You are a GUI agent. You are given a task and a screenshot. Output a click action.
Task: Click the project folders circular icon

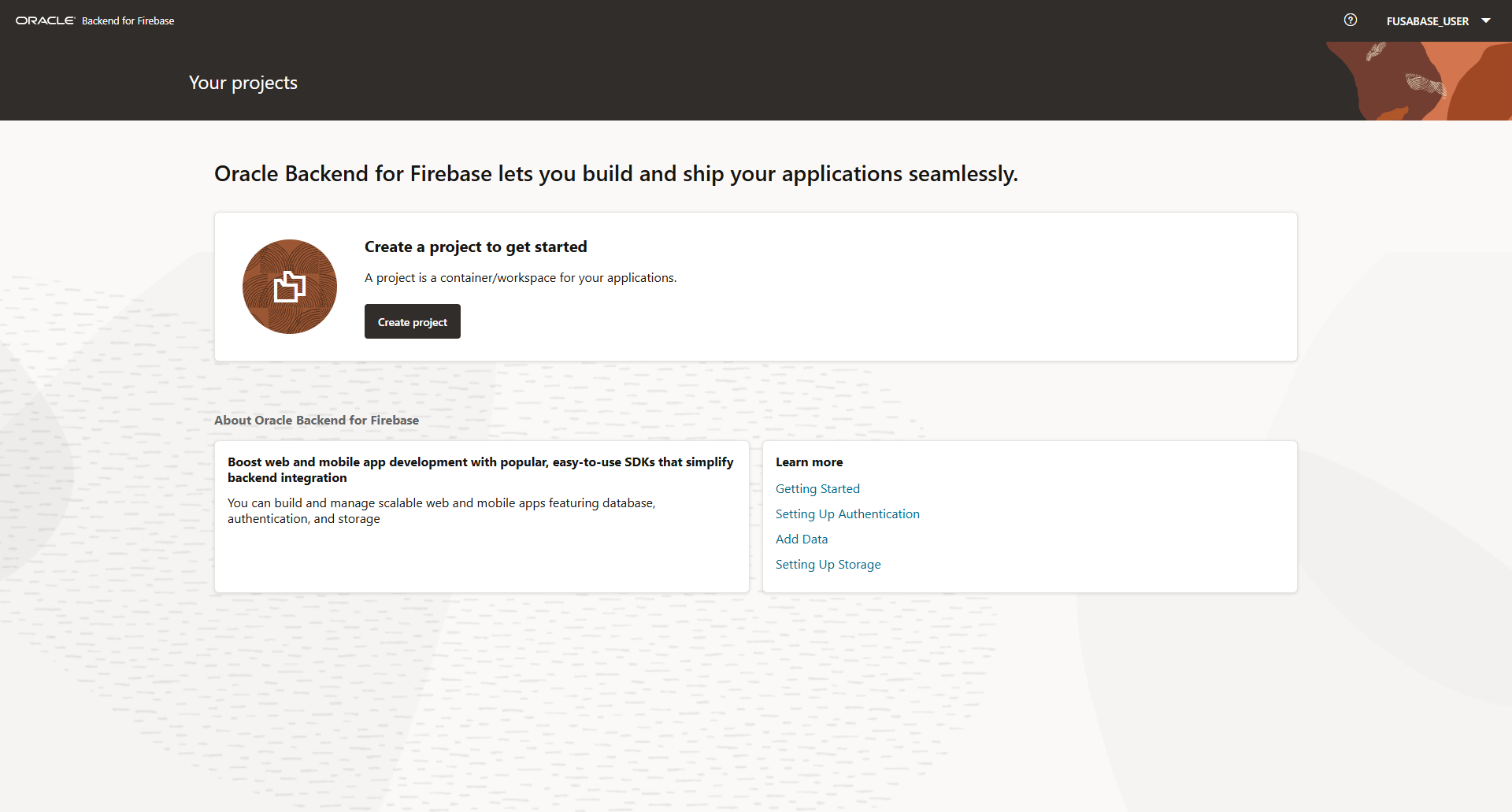(290, 287)
